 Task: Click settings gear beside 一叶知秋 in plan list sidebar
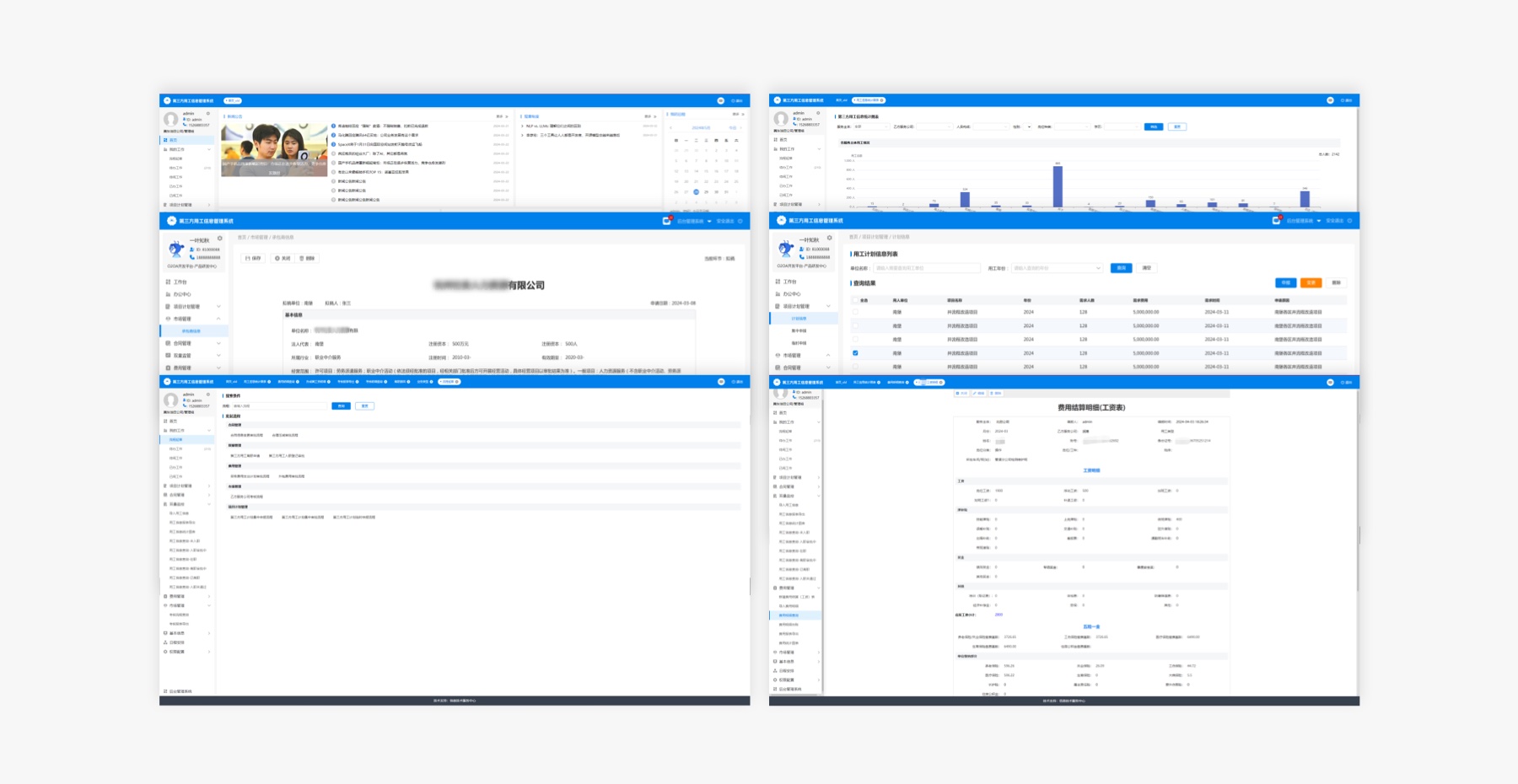(x=829, y=238)
